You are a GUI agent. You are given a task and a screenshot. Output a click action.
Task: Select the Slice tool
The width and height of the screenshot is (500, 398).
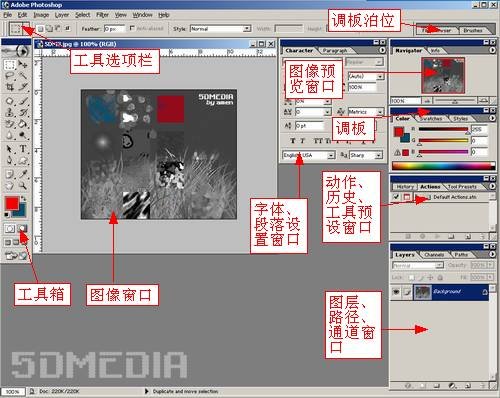coord(23,87)
